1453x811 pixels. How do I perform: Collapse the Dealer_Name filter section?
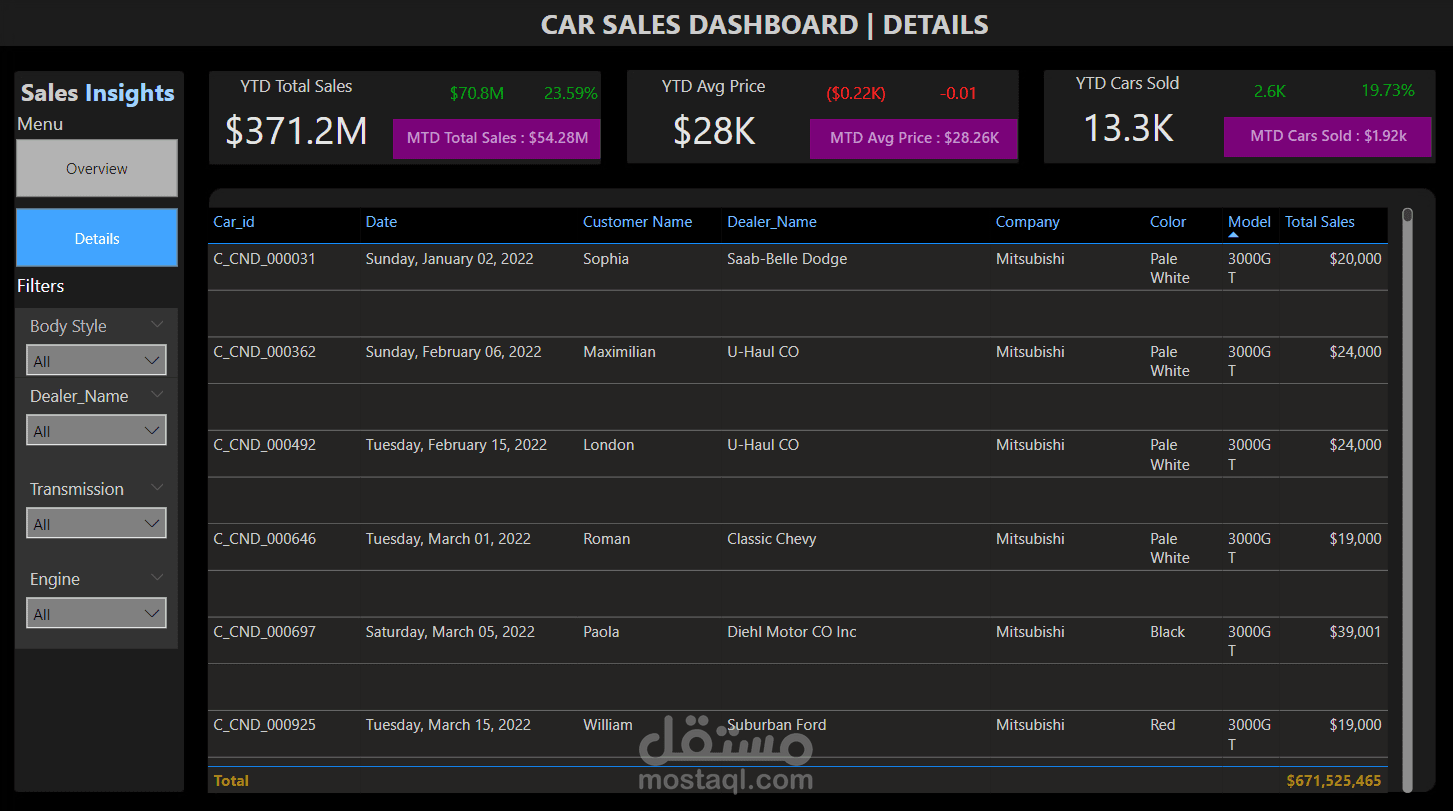tap(156, 394)
